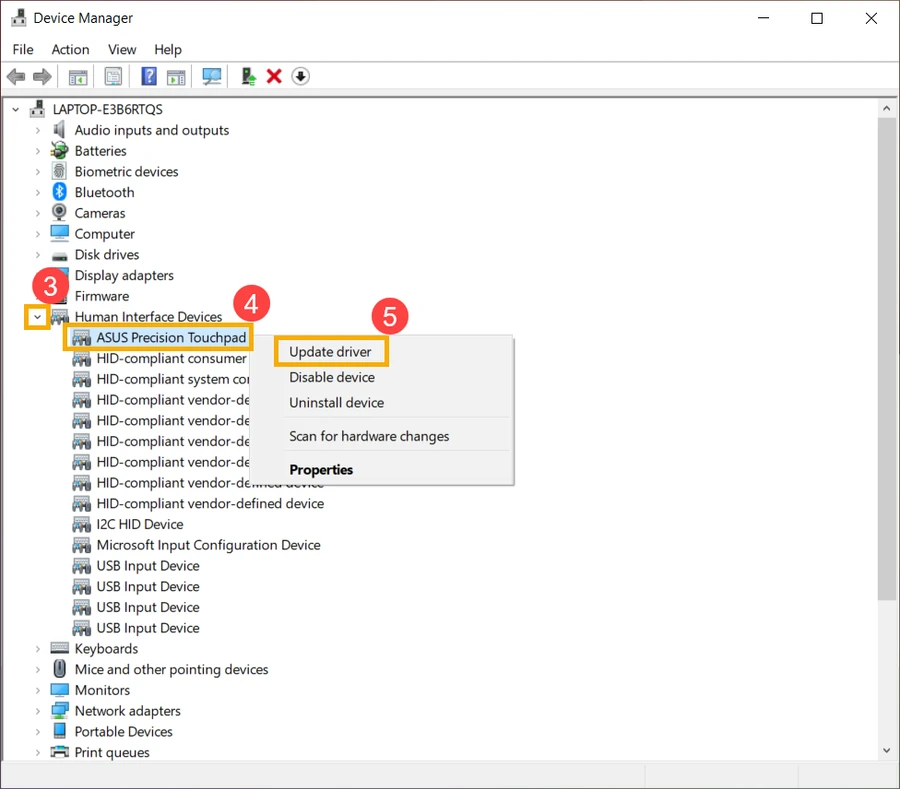Expand the Batteries category chevron

37,151
